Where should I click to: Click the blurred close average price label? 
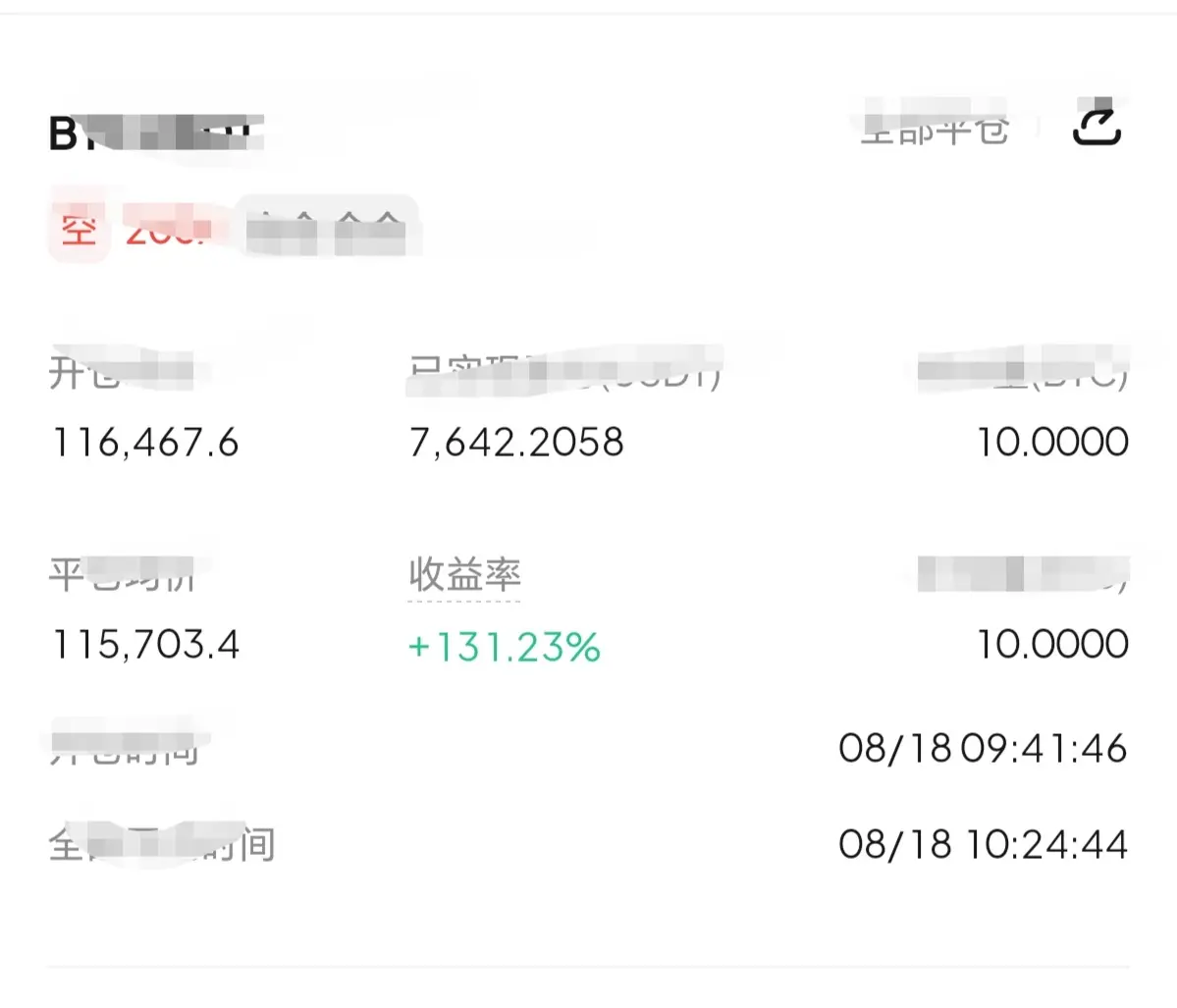pyautogui.click(x=123, y=575)
